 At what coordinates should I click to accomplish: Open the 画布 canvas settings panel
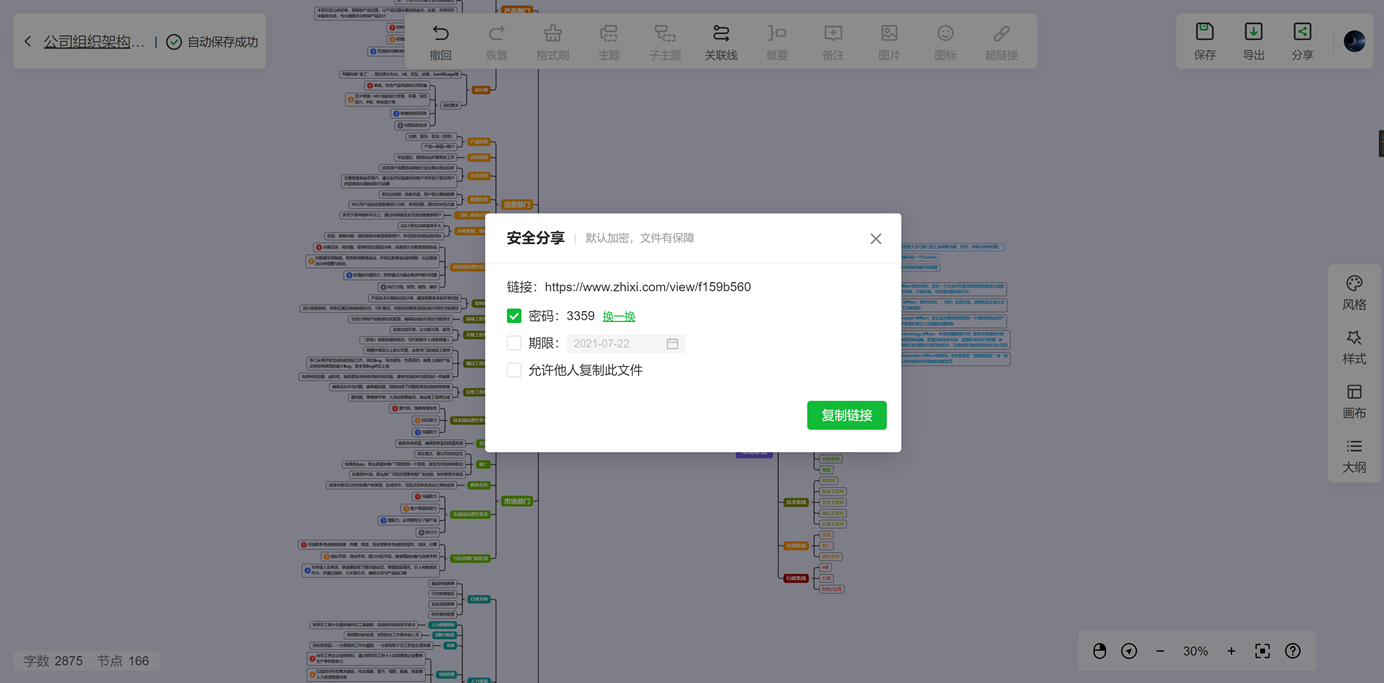coord(1354,401)
